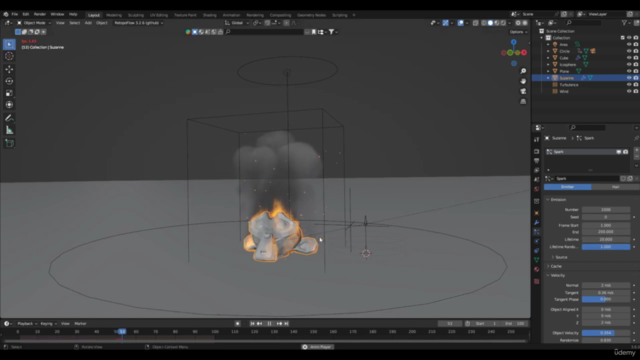Click the Blender logo icon
The width and height of the screenshot is (640, 360).
pos(6,14)
